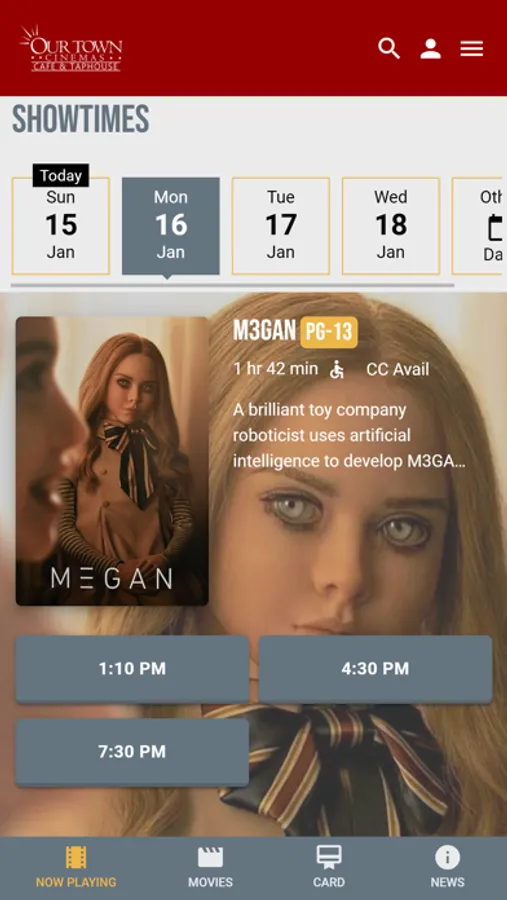Click the horizontal date scrollbar
This screenshot has width=507, height=900.
(233, 285)
